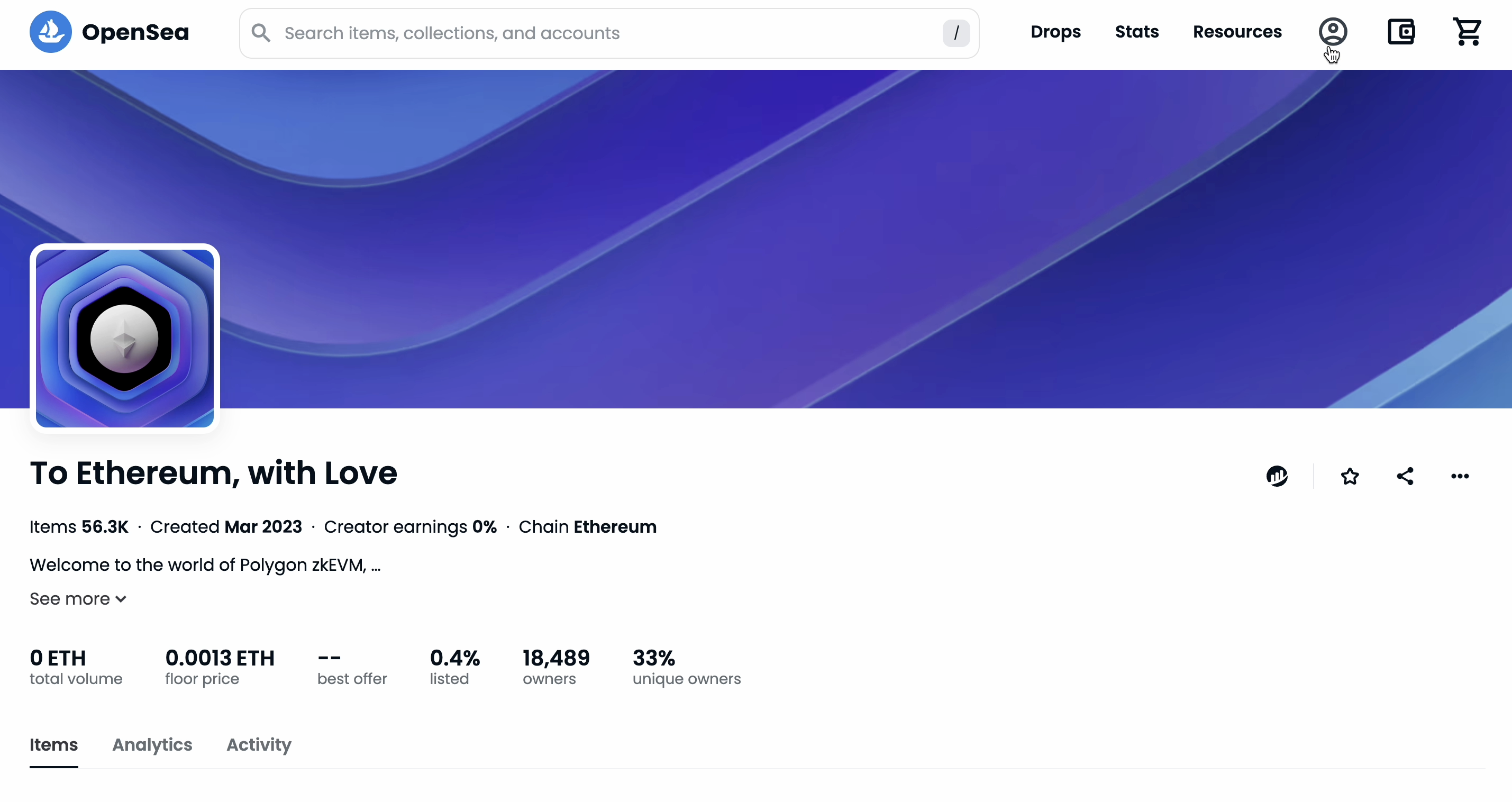This screenshot has width=1512, height=802.
Task: Click the OpenSea wordmark text link
Action: pos(135,32)
